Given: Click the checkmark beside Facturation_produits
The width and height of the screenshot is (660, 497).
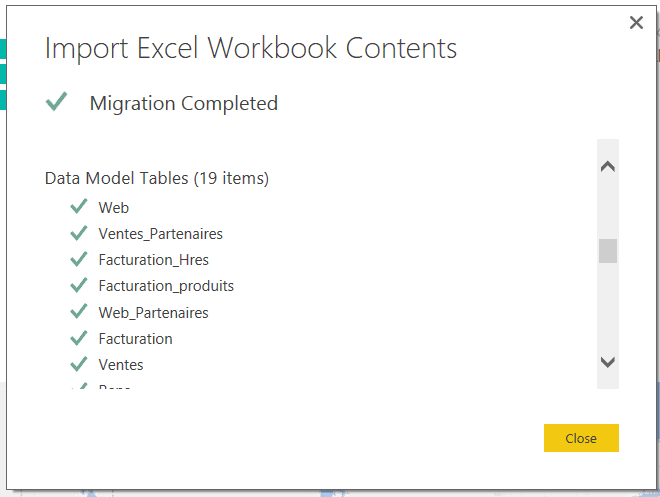Looking at the screenshot, I should pyautogui.click(x=79, y=285).
